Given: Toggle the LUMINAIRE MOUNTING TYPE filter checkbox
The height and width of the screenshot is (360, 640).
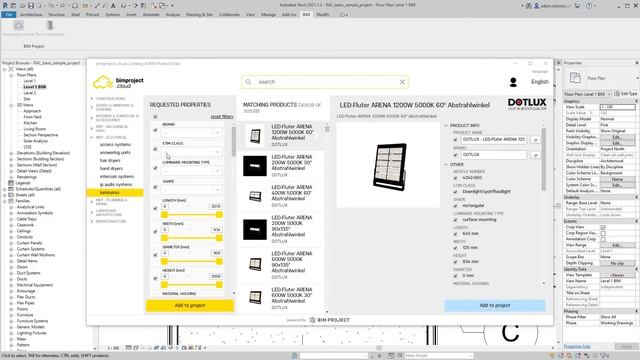Looking at the screenshot, I should click(155, 168).
